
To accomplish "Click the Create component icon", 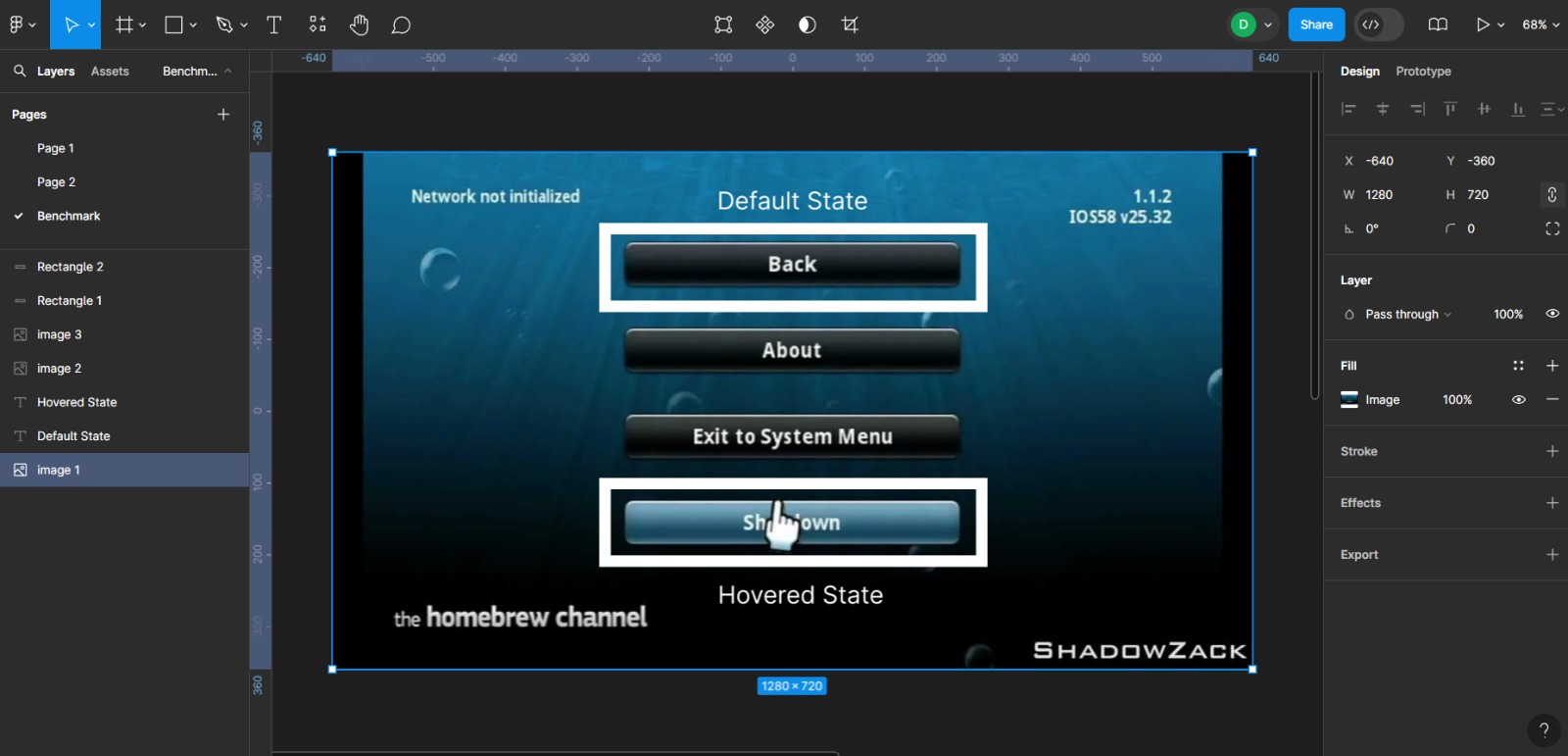I will 765,25.
